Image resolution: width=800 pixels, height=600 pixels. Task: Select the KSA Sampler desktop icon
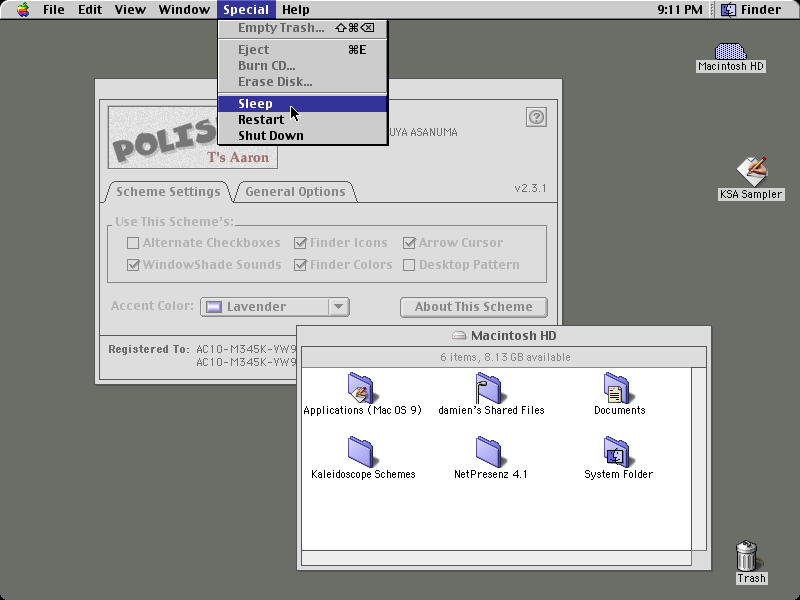(752, 172)
